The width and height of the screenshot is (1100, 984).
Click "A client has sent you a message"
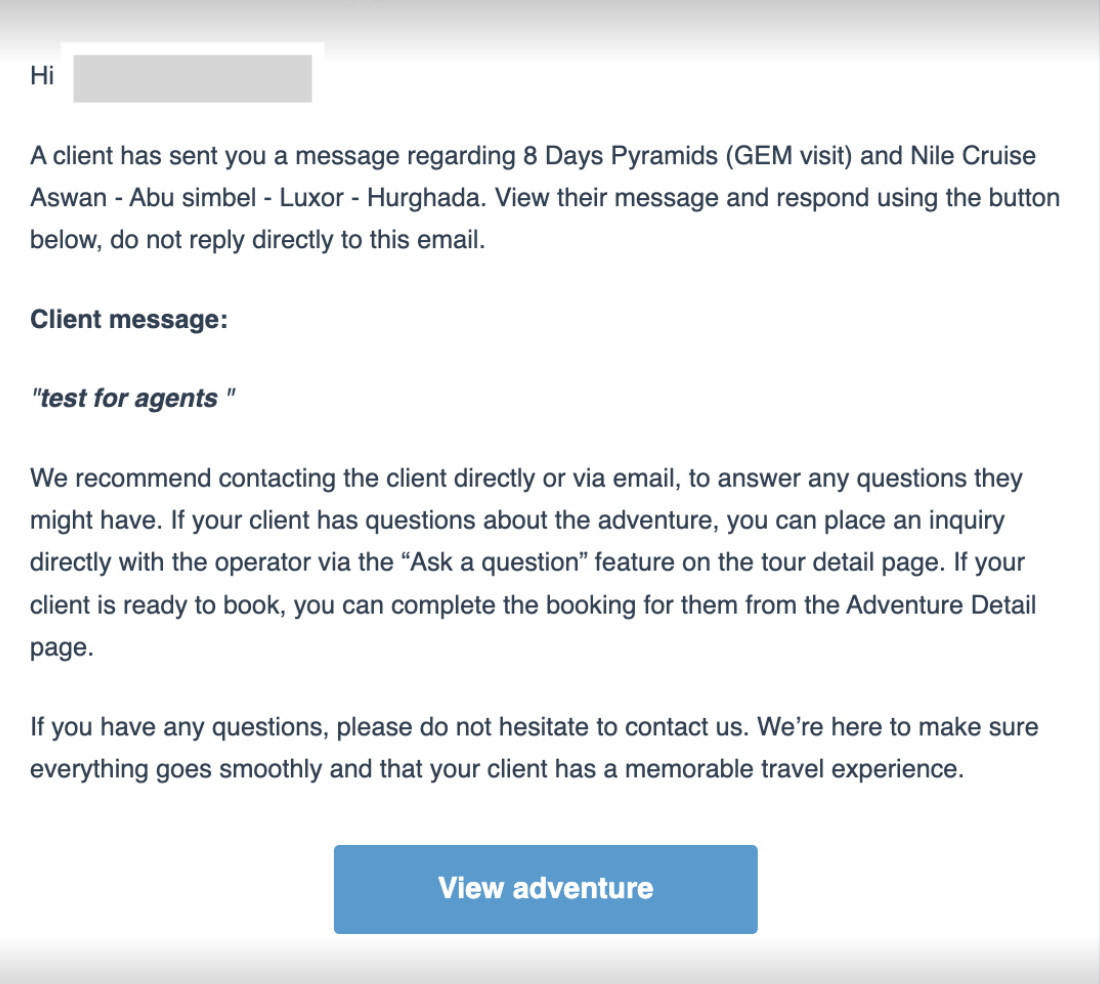(194, 156)
